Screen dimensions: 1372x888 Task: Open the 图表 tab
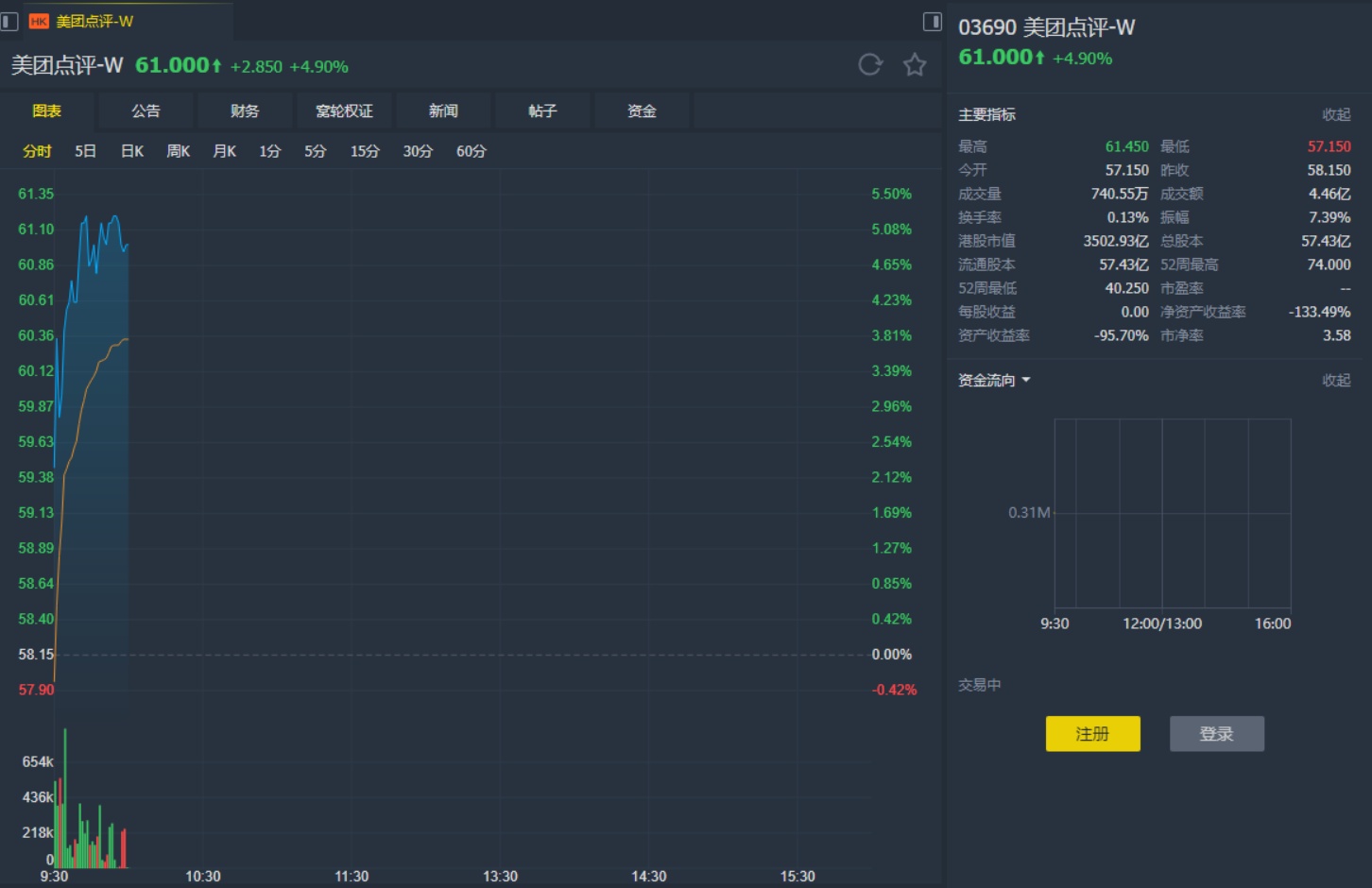tap(47, 111)
